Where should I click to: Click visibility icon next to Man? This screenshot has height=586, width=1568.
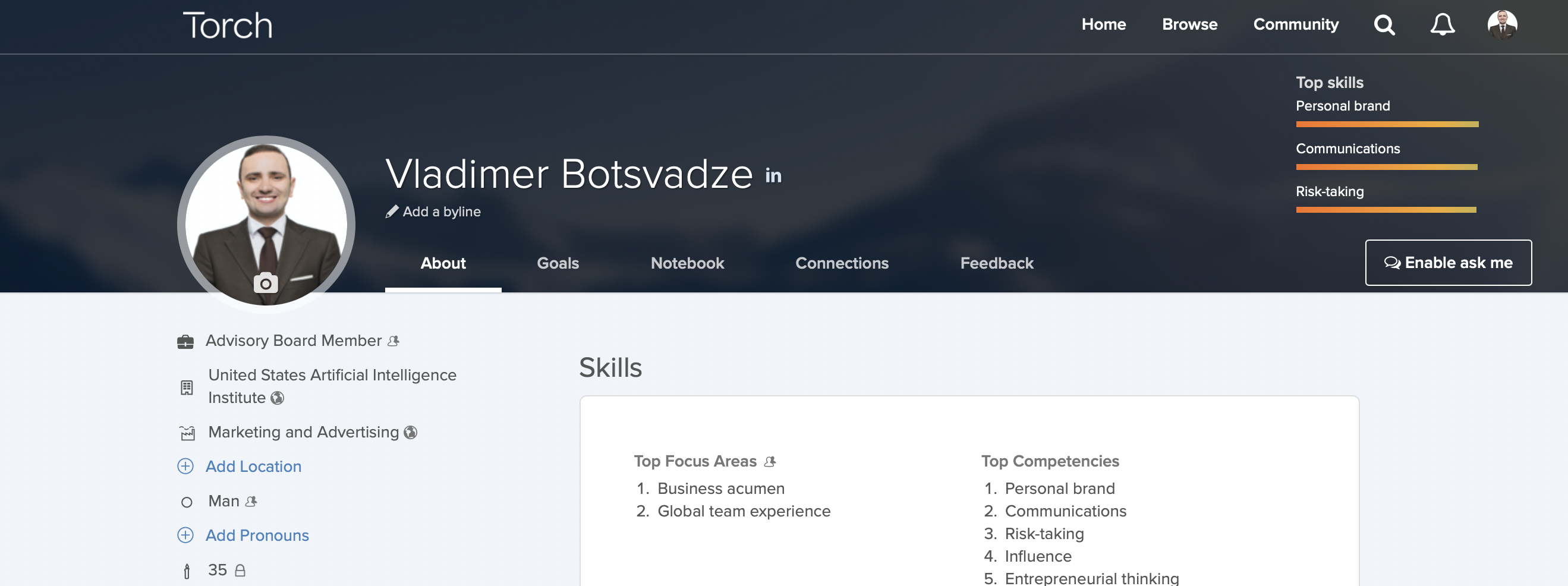[251, 502]
